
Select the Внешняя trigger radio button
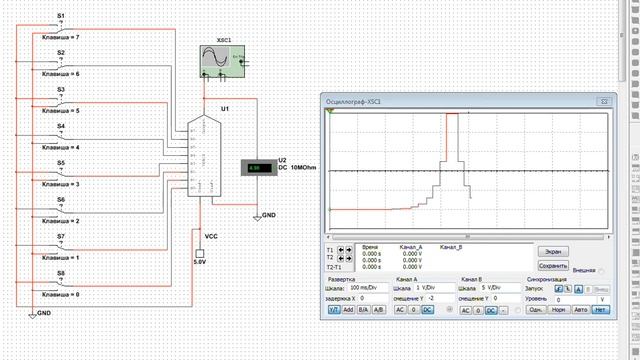[601, 271]
